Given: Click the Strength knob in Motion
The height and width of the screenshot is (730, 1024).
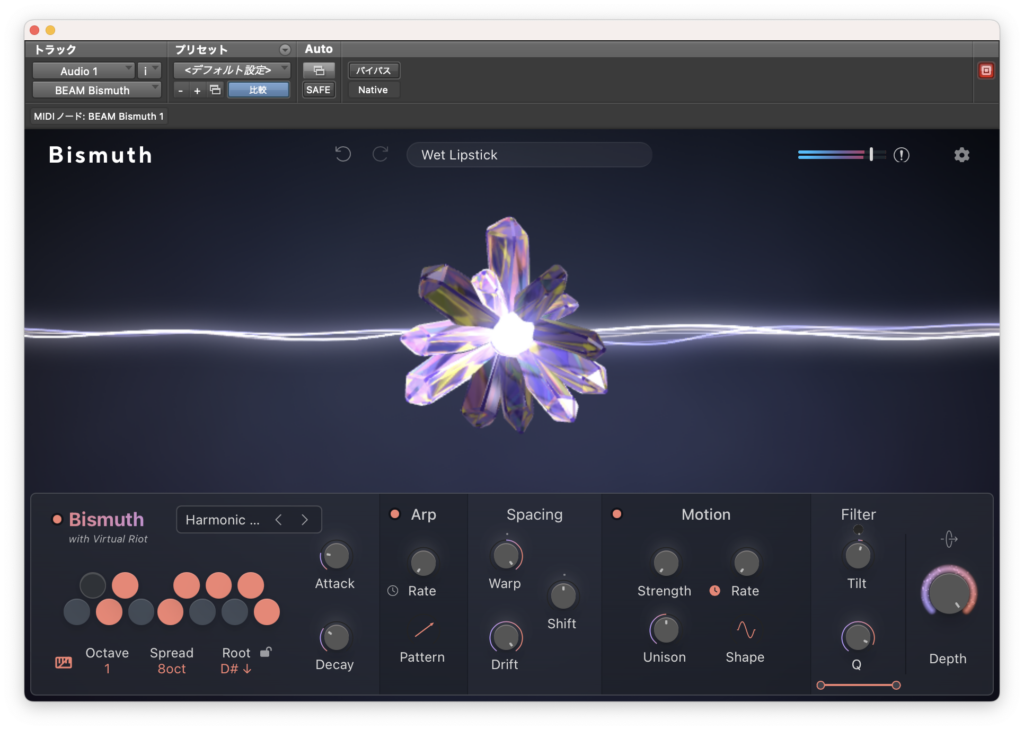Looking at the screenshot, I should tap(665, 563).
